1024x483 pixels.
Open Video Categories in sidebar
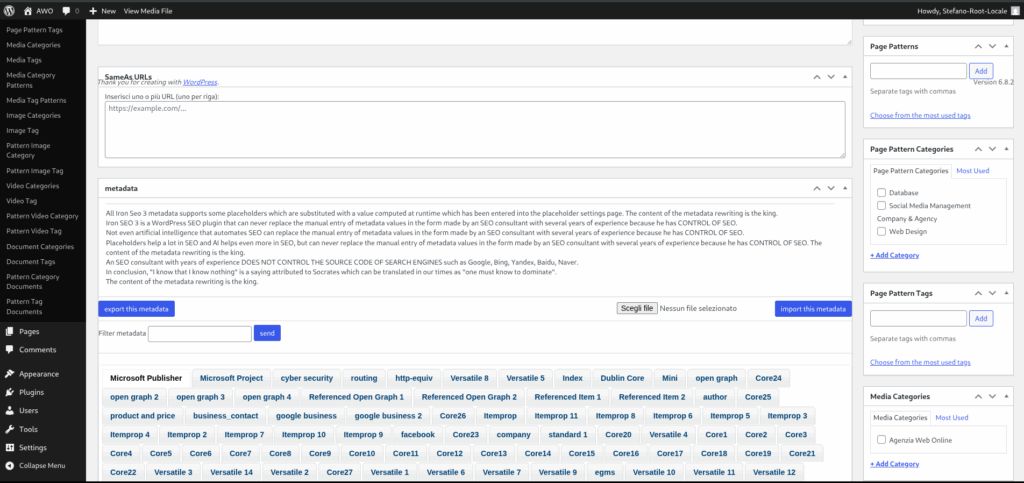click(33, 186)
